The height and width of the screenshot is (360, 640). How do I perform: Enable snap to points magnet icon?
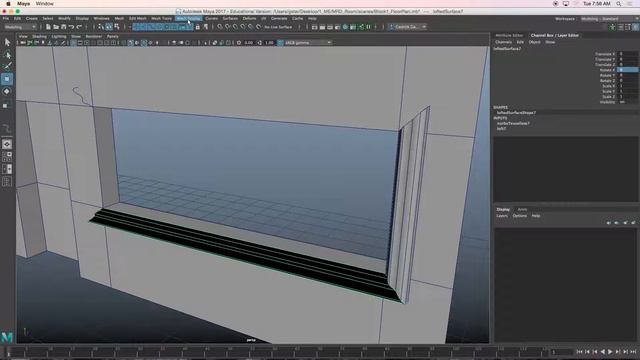click(236, 27)
